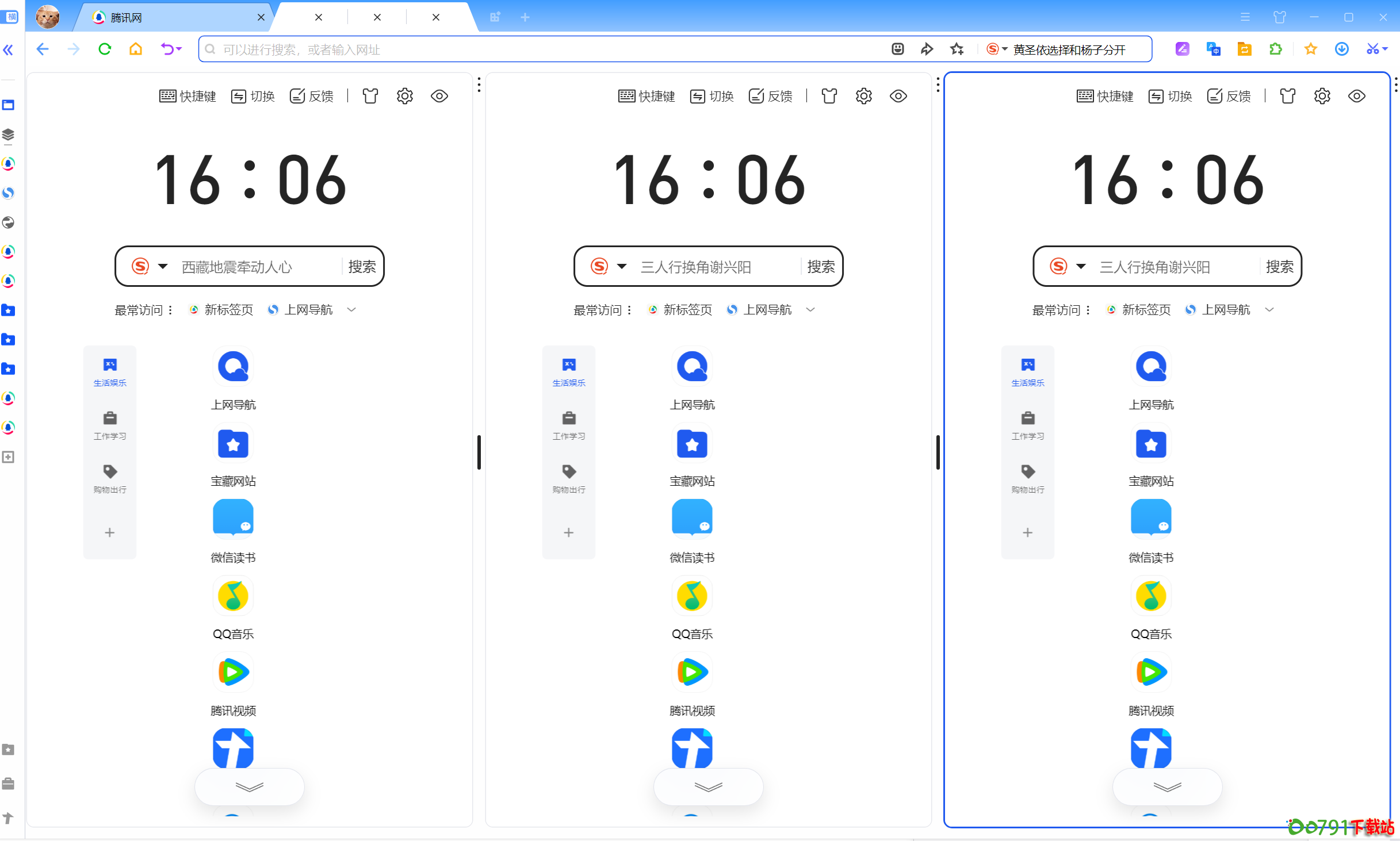Expand the 最常访问 chevron in the middle pane
Screen dimensions: 1400x841
(x=810, y=310)
